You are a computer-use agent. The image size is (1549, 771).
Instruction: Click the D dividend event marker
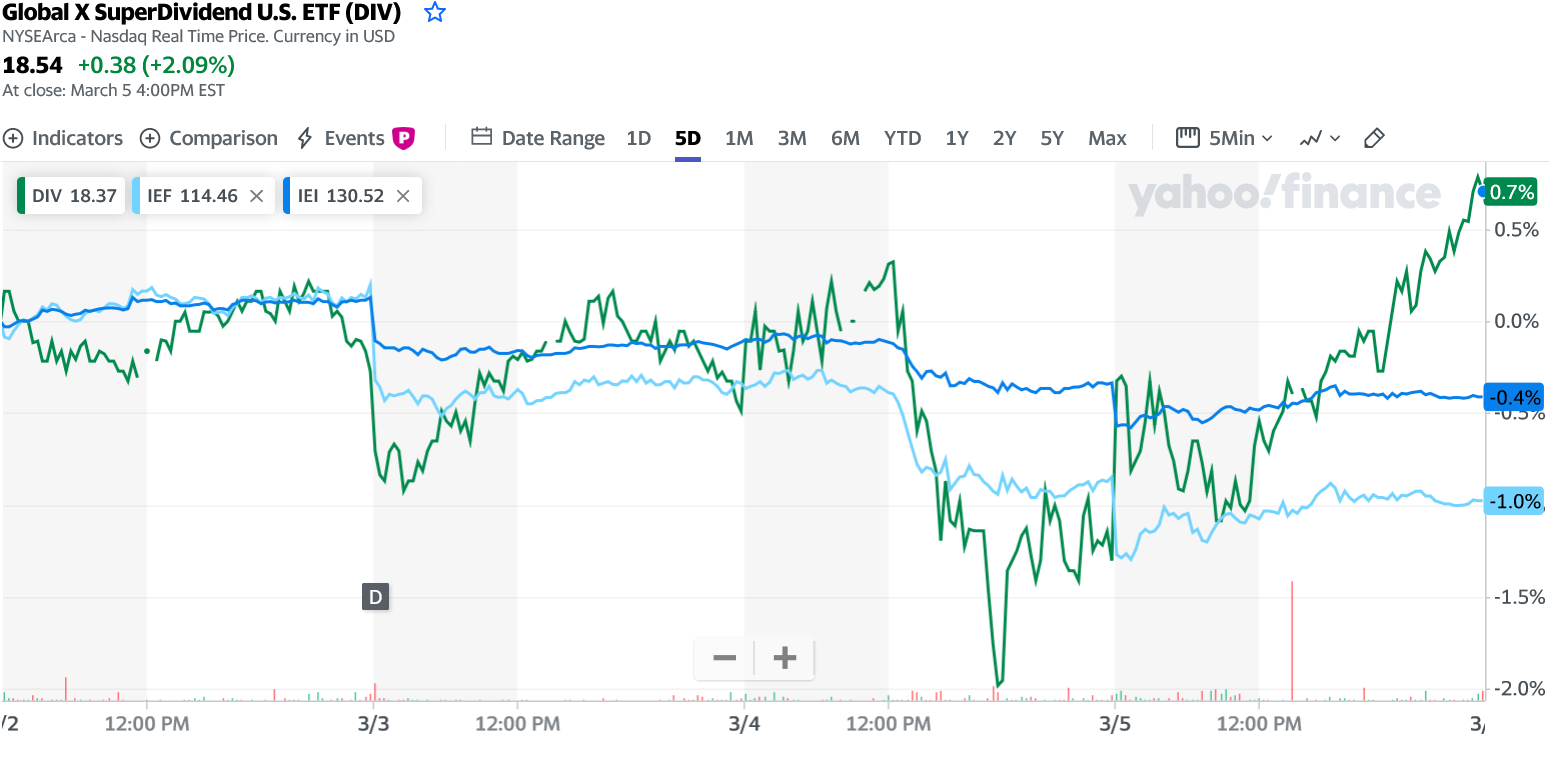click(375, 597)
